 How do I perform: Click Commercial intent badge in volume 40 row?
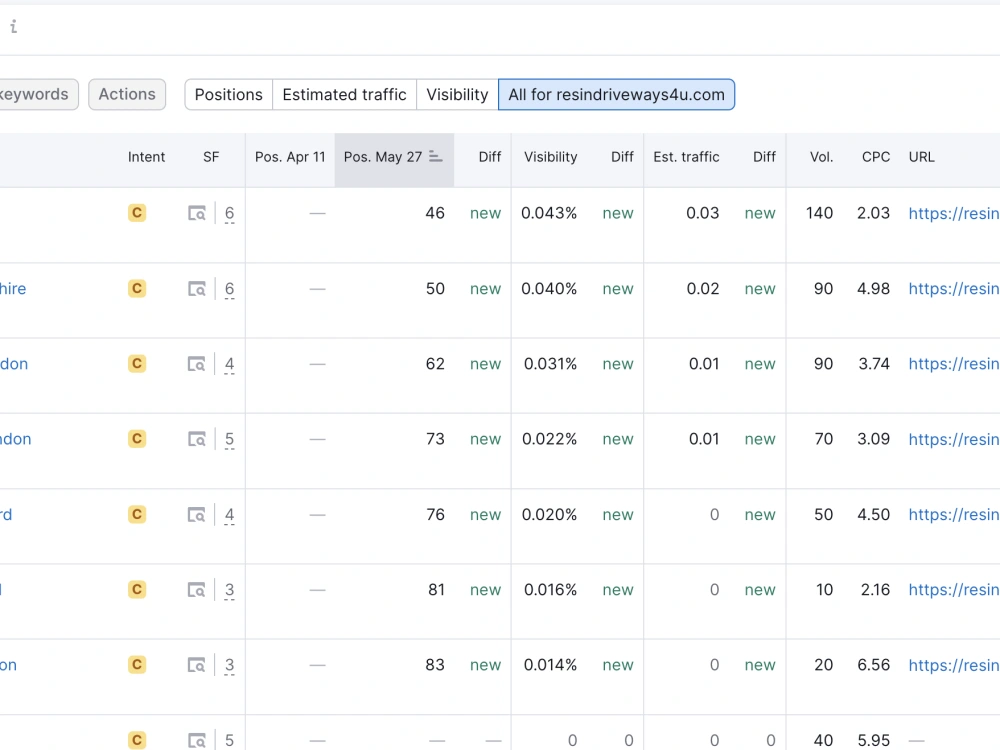click(x=137, y=740)
